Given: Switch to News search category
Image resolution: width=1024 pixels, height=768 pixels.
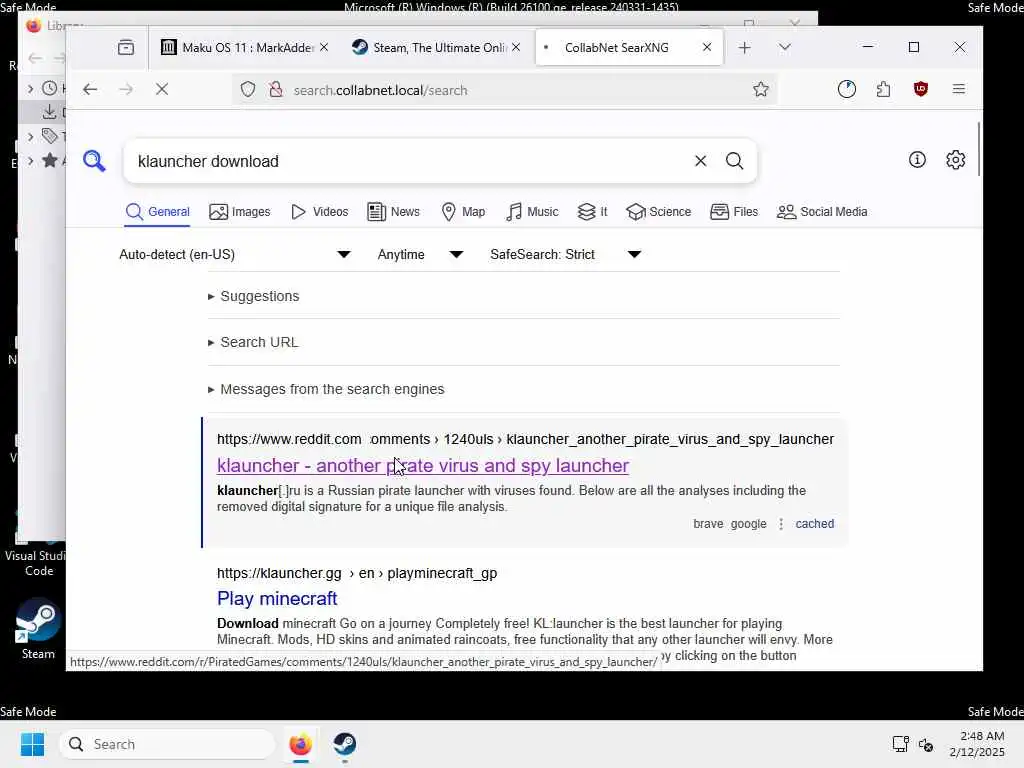Looking at the screenshot, I should click(394, 212).
